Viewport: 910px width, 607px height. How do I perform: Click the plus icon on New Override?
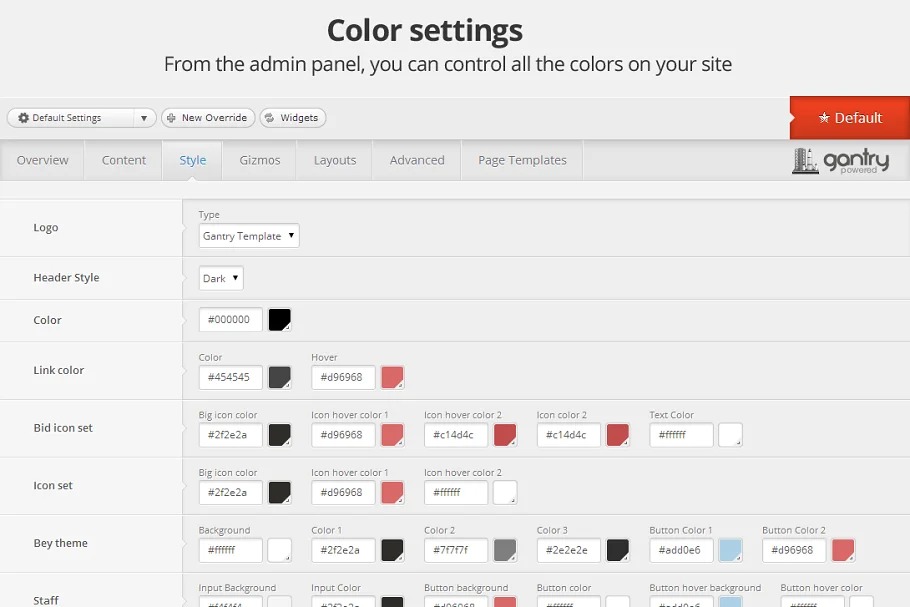tap(172, 118)
